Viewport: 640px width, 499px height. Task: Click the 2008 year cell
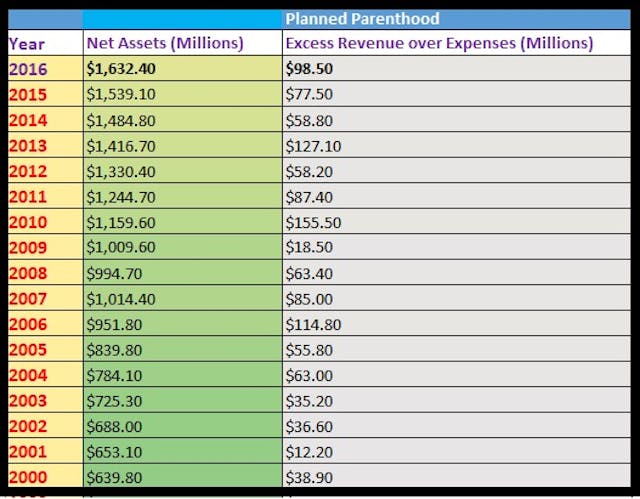27,272
